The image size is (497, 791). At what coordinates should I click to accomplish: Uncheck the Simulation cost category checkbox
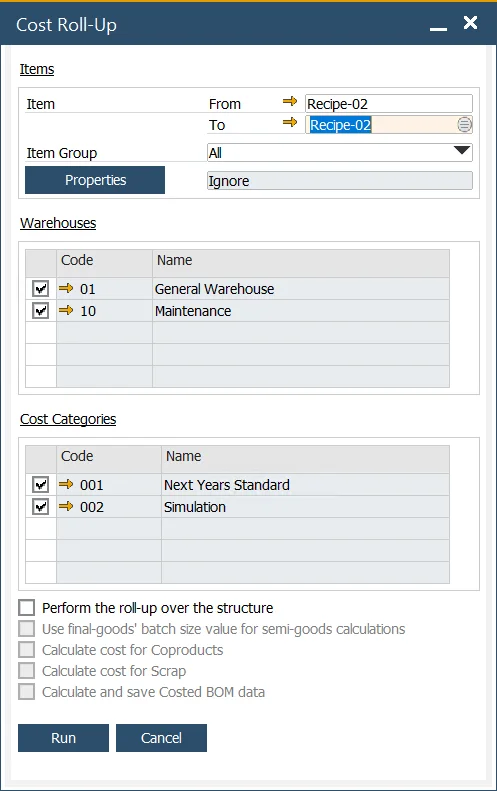pos(40,506)
